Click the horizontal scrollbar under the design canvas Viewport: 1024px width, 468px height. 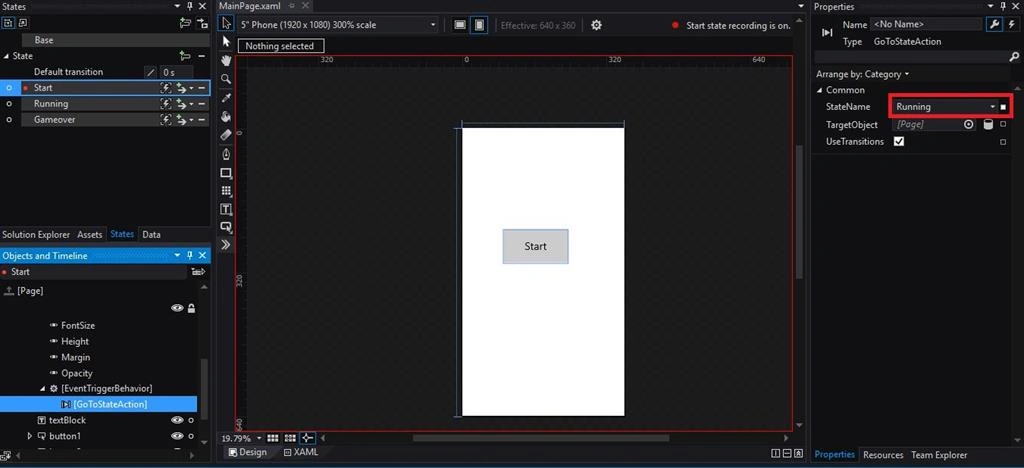541,438
